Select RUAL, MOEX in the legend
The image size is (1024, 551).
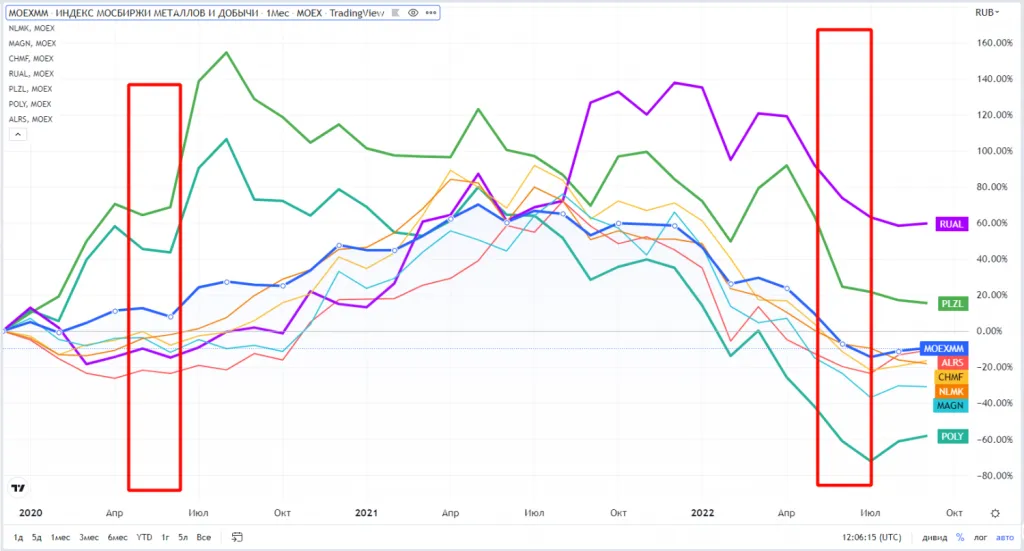(x=31, y=74)
